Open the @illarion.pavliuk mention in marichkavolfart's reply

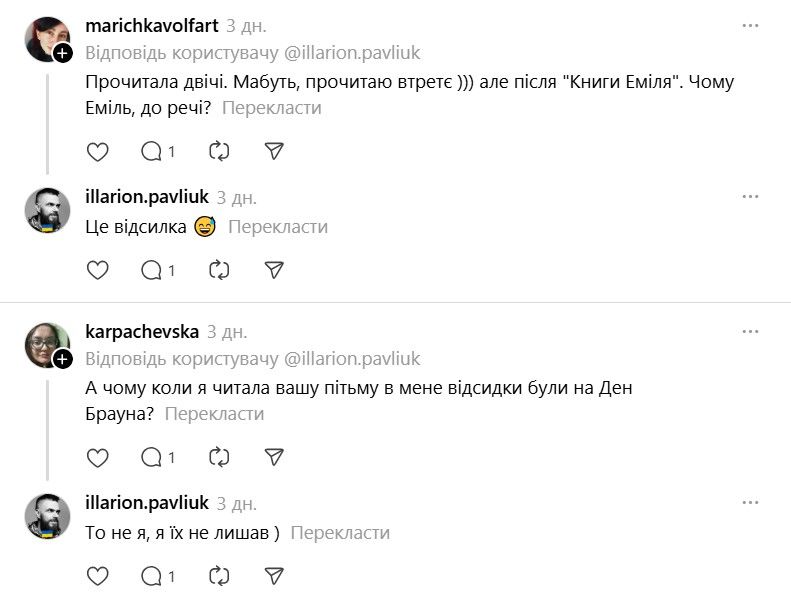353,52
